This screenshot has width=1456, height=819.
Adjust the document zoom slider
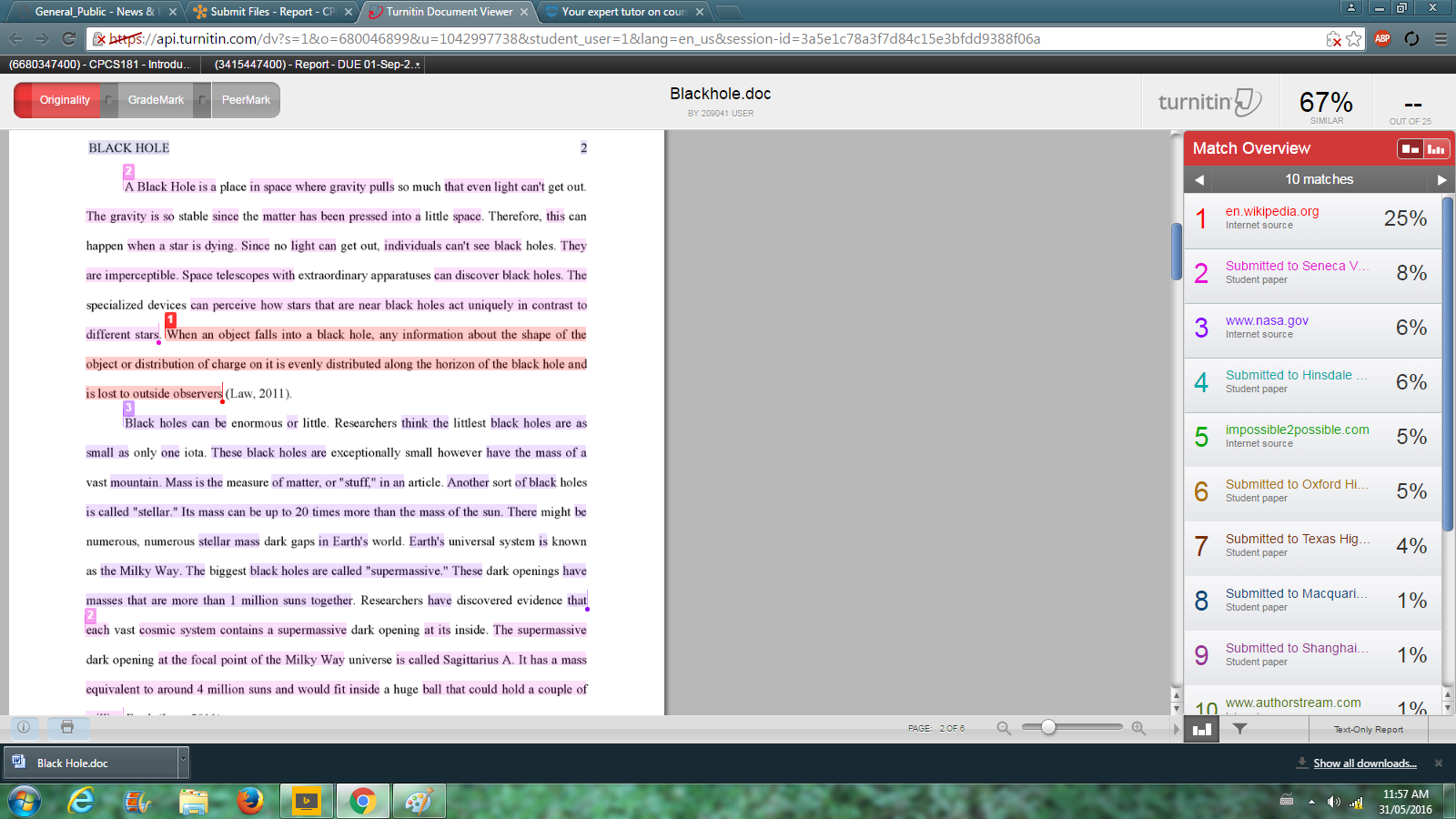tap(1048, 727)
